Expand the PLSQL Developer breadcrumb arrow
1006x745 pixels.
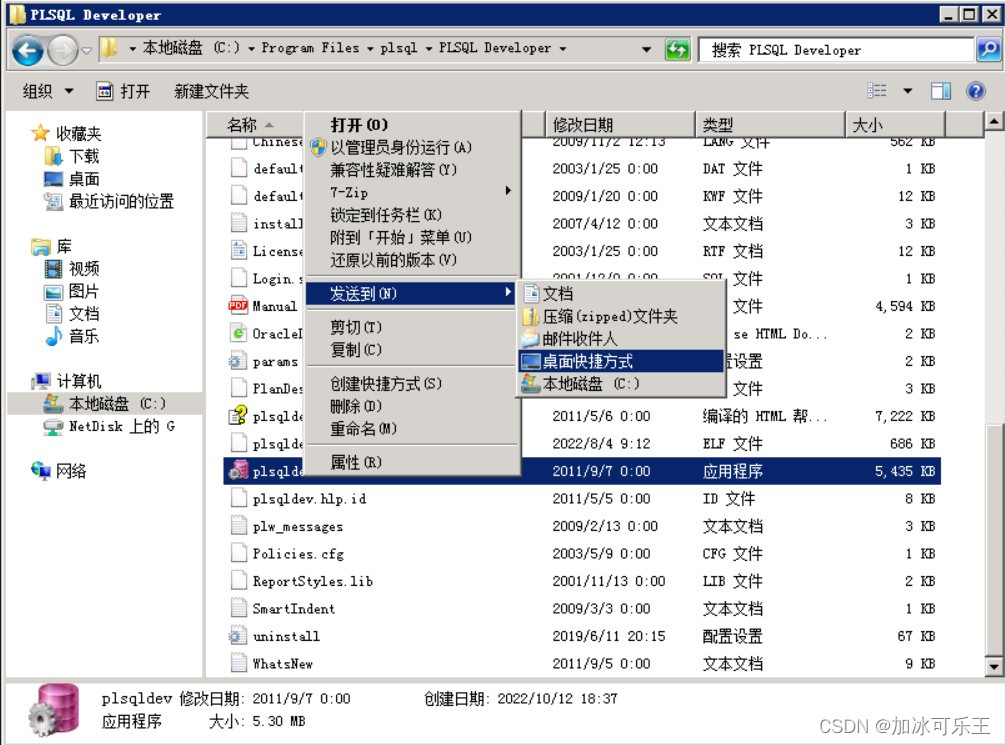click(563, 49)
